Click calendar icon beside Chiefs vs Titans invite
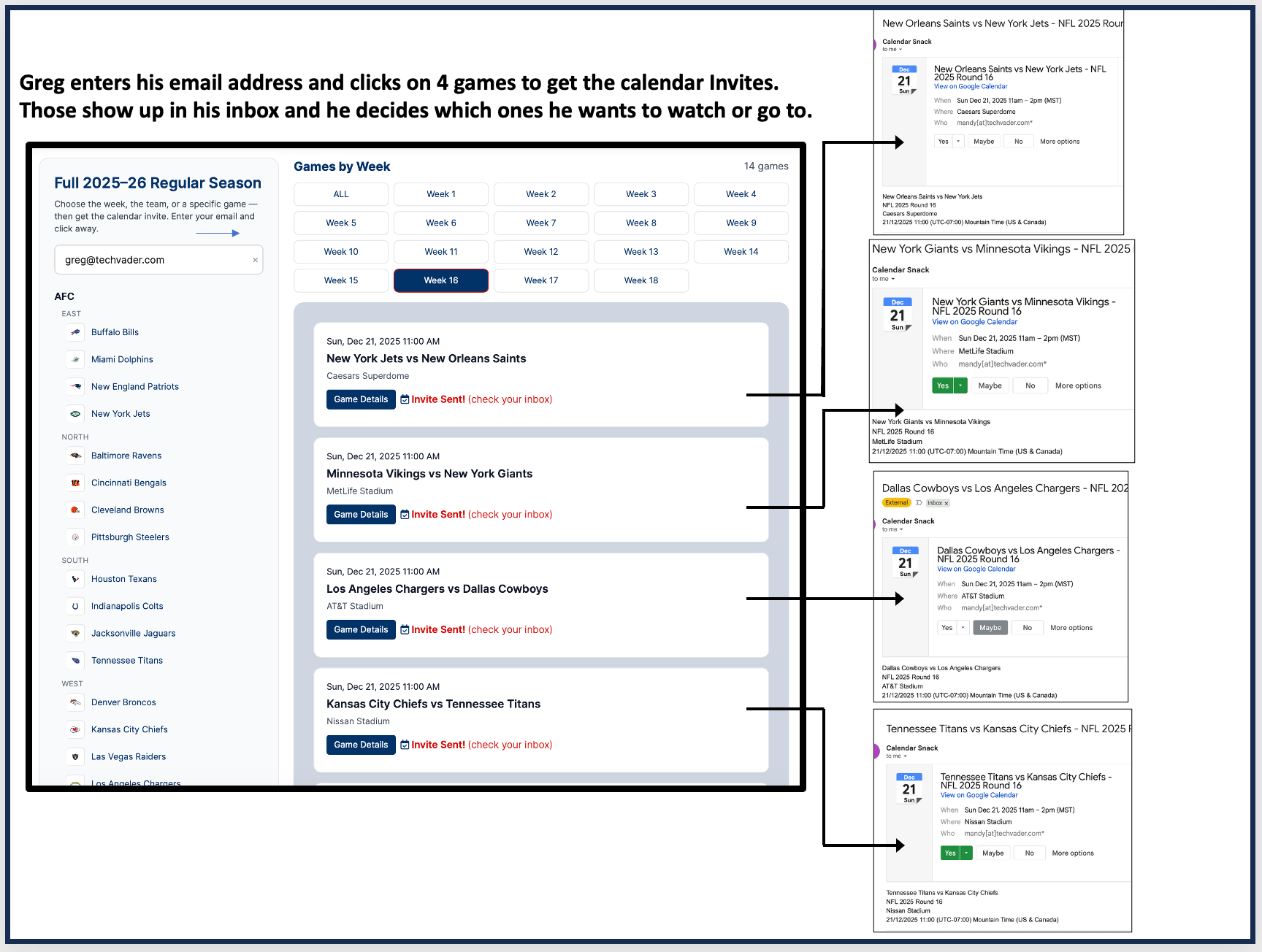 405,745
